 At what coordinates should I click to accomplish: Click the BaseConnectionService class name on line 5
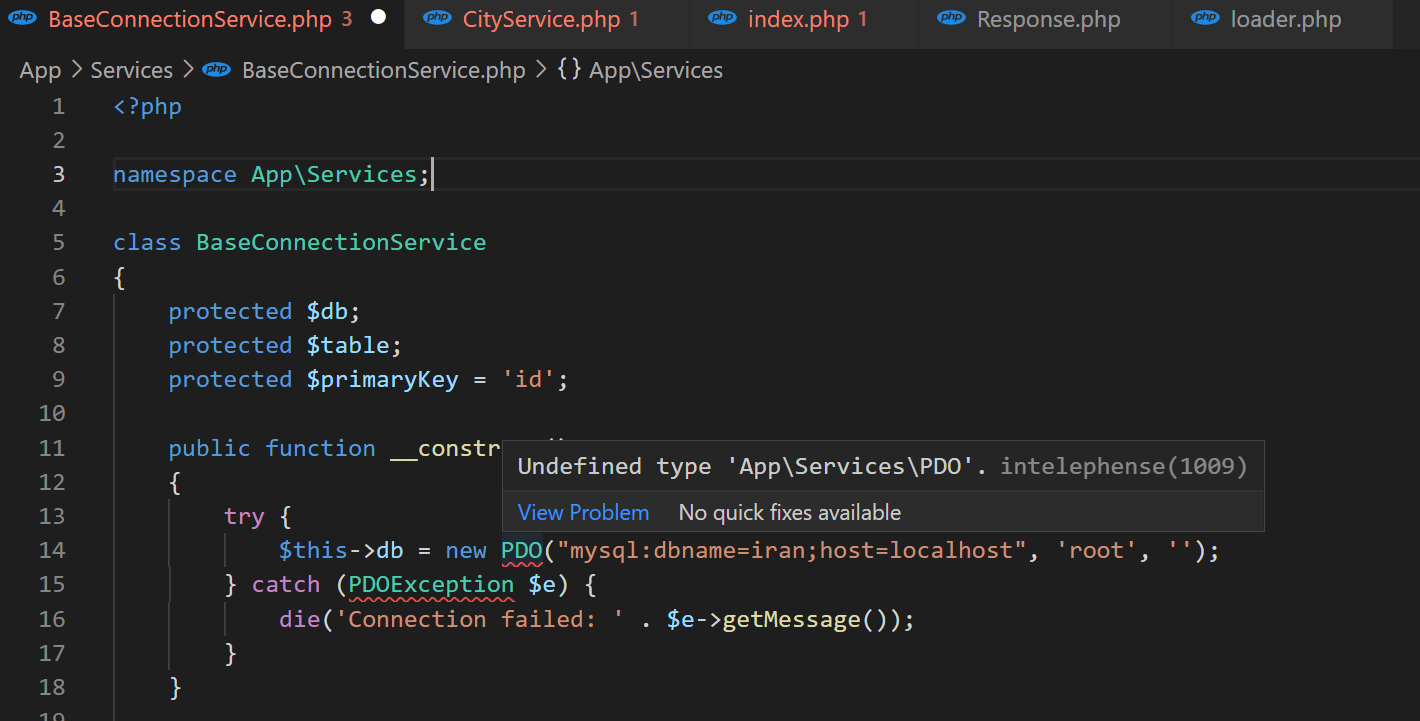341,243
